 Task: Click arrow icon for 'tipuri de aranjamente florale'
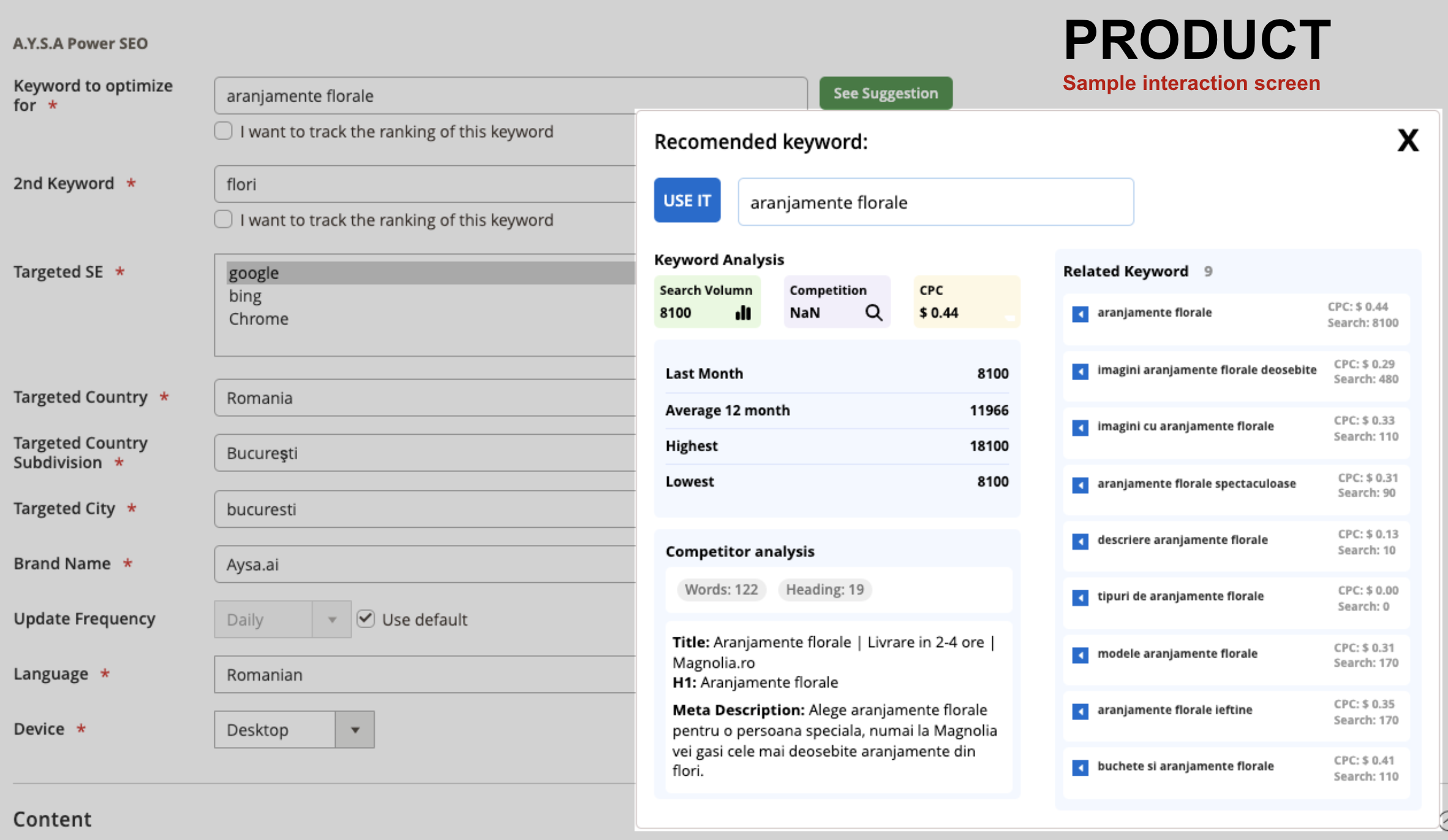(x=1080, y=598)
